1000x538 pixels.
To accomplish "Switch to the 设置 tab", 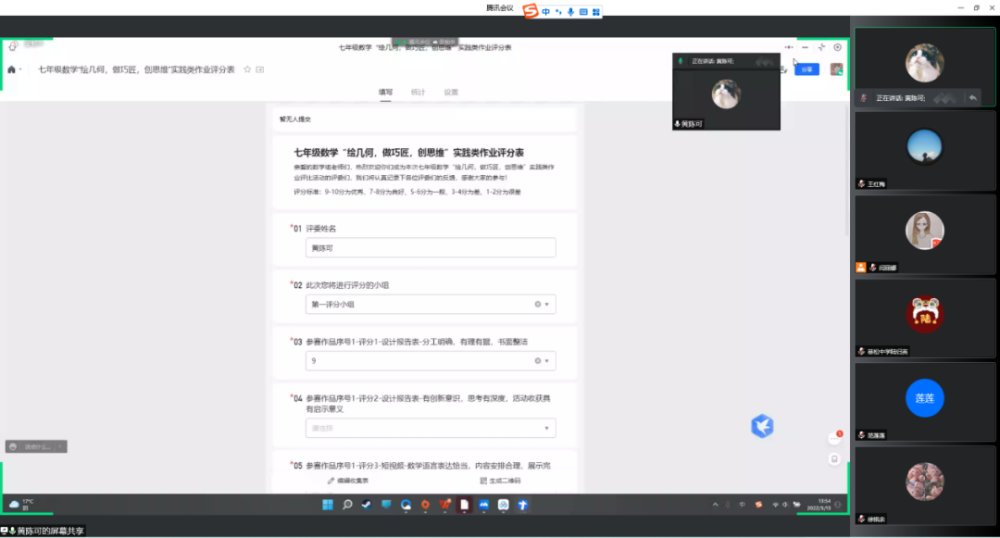I will click(451, 92).
